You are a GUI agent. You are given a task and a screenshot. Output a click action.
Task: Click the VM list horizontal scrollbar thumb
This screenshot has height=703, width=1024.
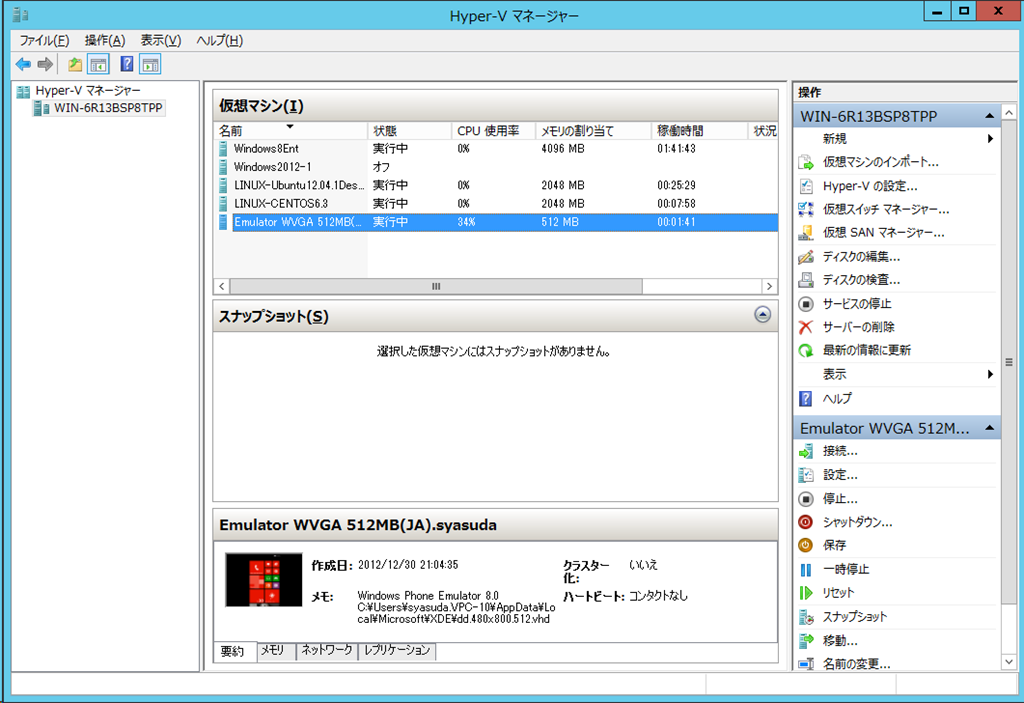[436, 286]
